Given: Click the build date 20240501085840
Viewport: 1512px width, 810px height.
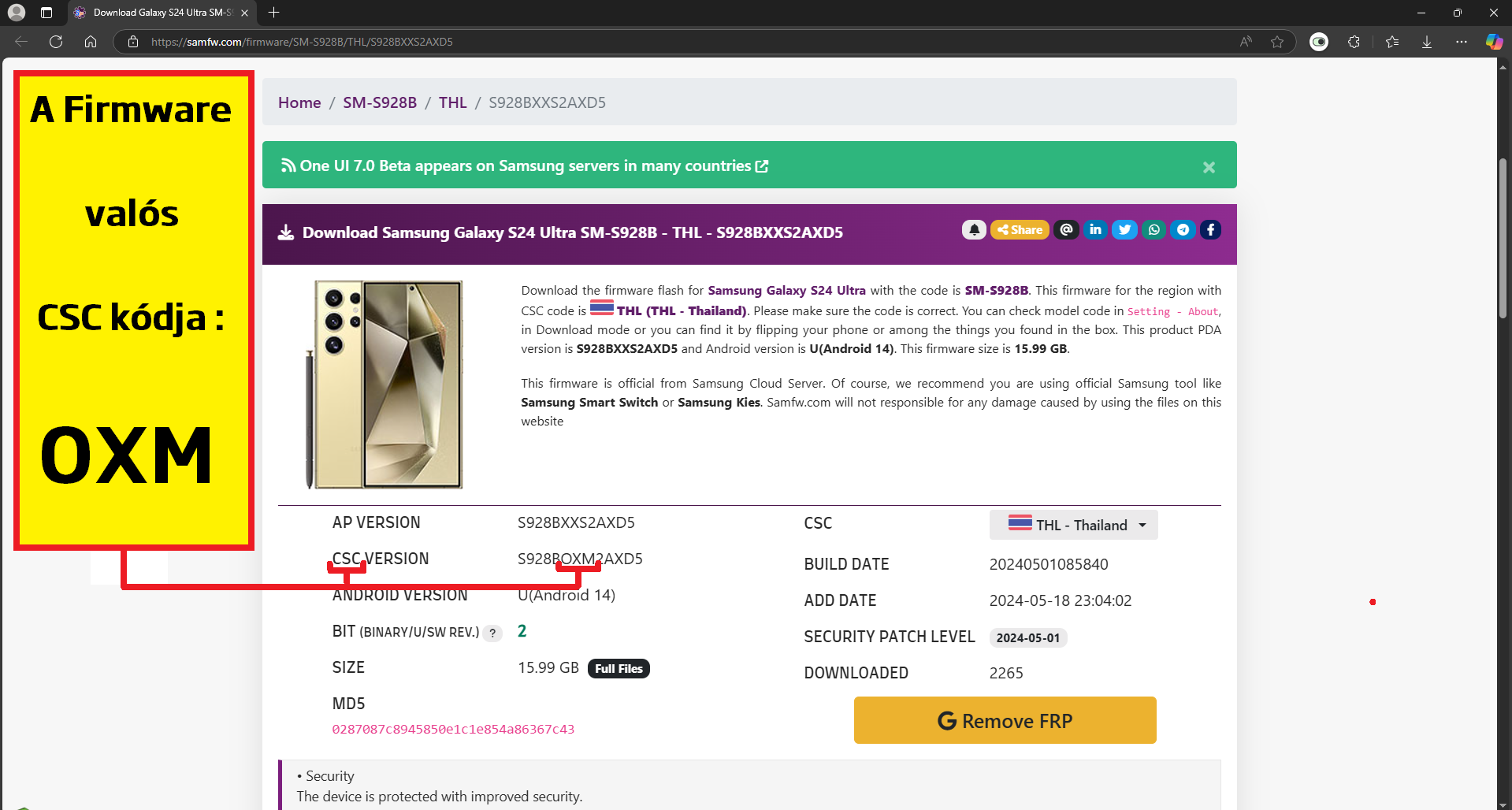Looking at the screenshot, I should pos(1049,564).
